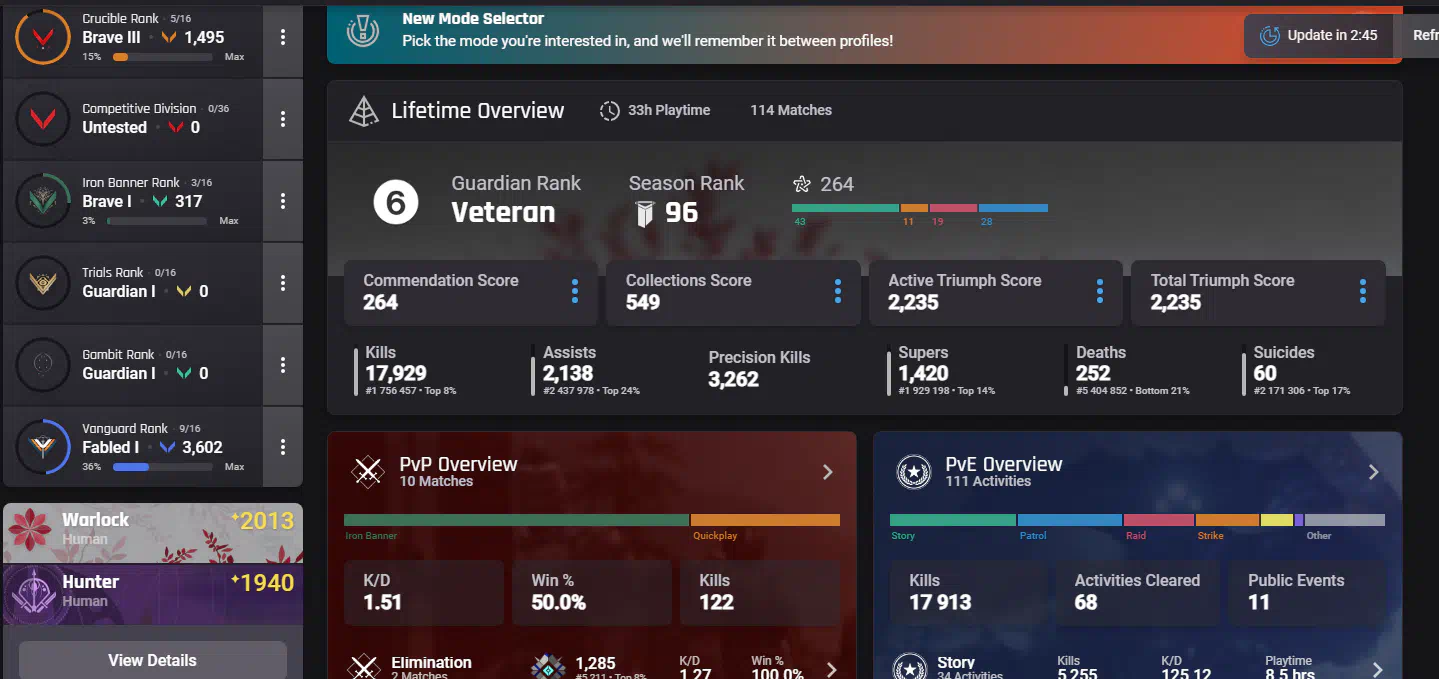The height and width of the screenshot is (679, 1439).
Task: Click the Precision Kills '3,262' value
Action: [x=734, y=379]
